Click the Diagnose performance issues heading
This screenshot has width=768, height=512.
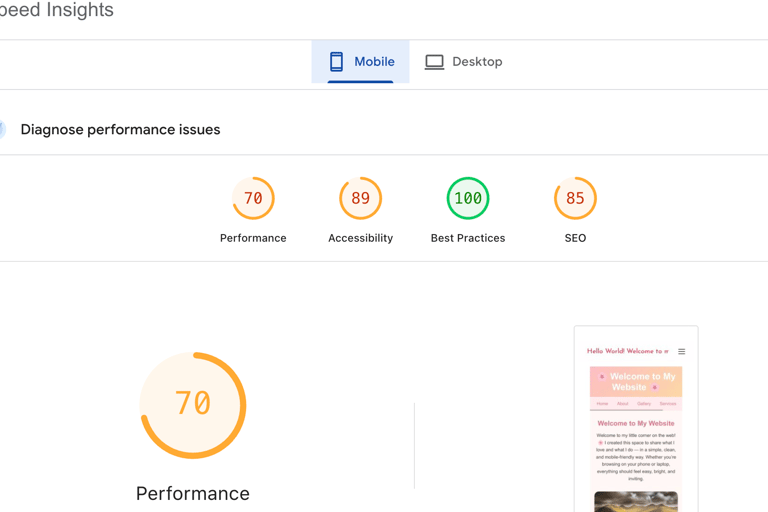(x=120, y=130)
